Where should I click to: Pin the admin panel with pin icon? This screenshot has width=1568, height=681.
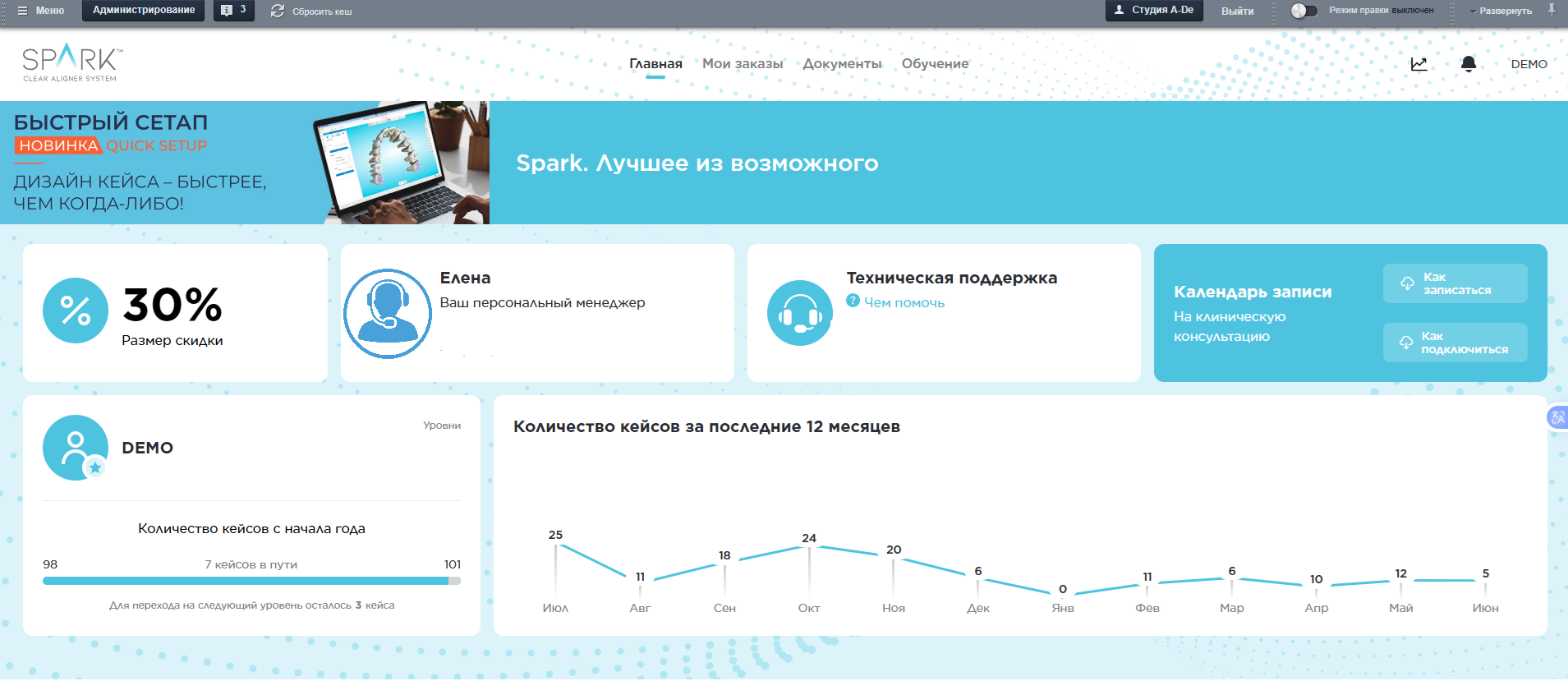1552,10
